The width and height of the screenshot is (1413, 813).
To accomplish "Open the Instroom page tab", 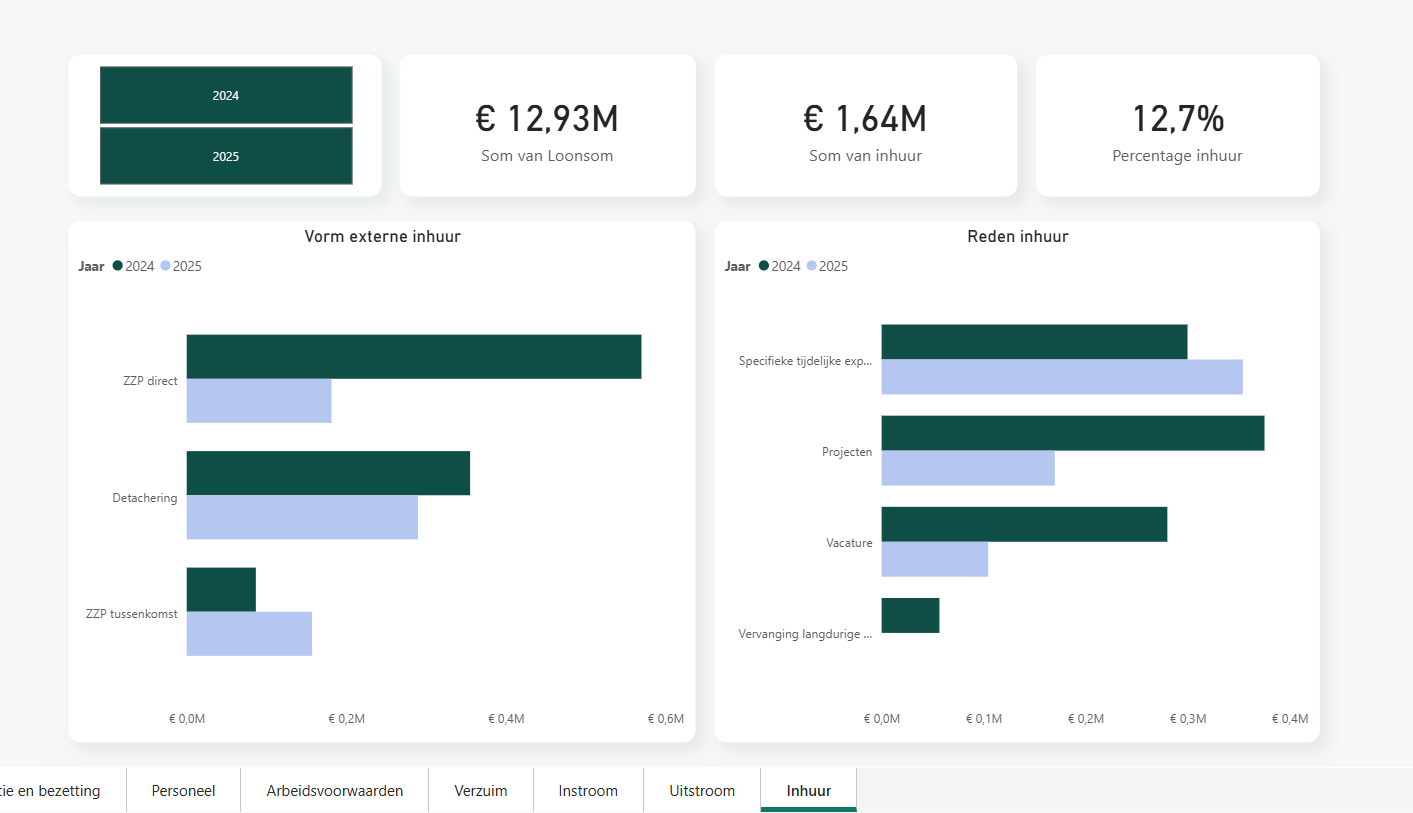I will pyautogui.click(x=588, y=790).
